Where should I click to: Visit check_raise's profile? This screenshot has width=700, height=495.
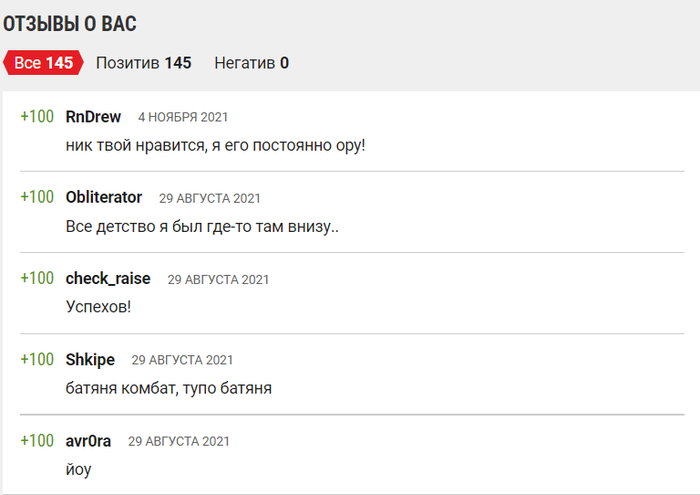pyautogui.click(x=108, y=279)
